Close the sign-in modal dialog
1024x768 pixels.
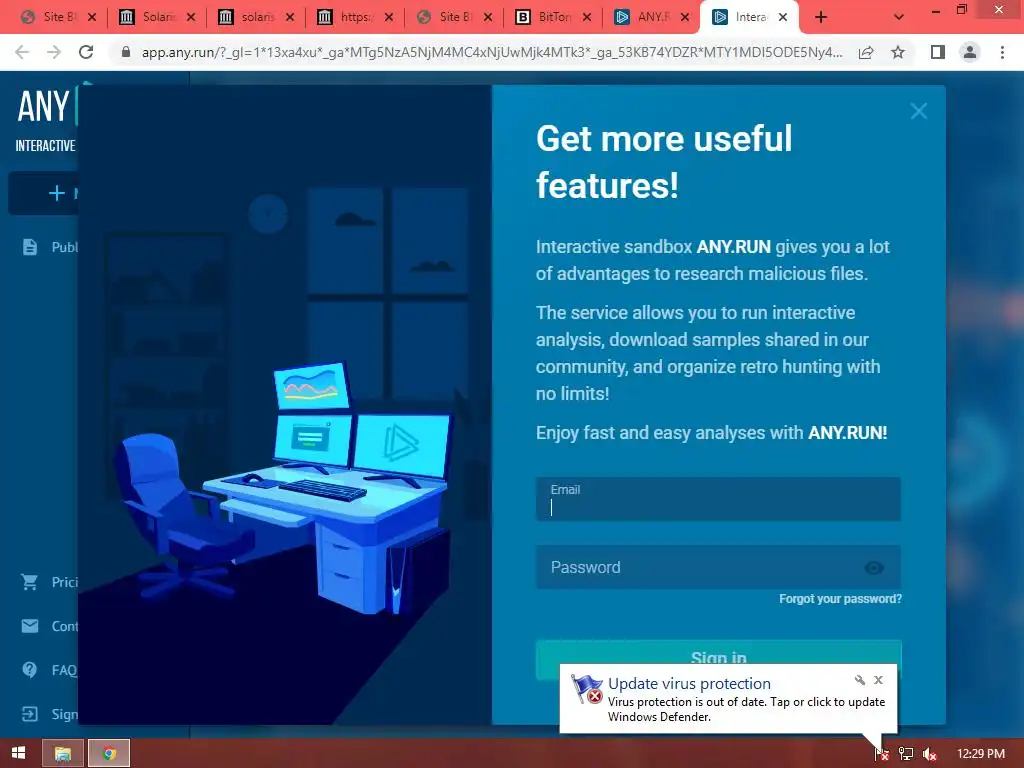918,111
